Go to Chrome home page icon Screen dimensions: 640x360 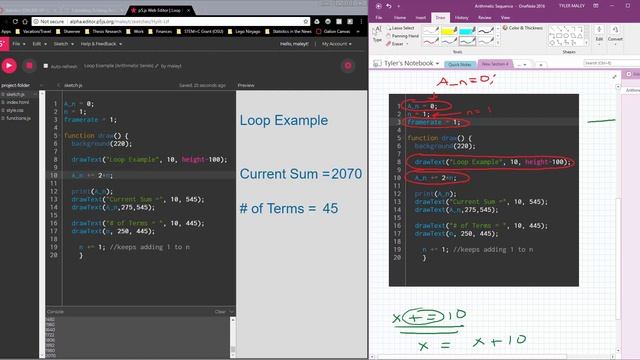(x=25, y=21)
